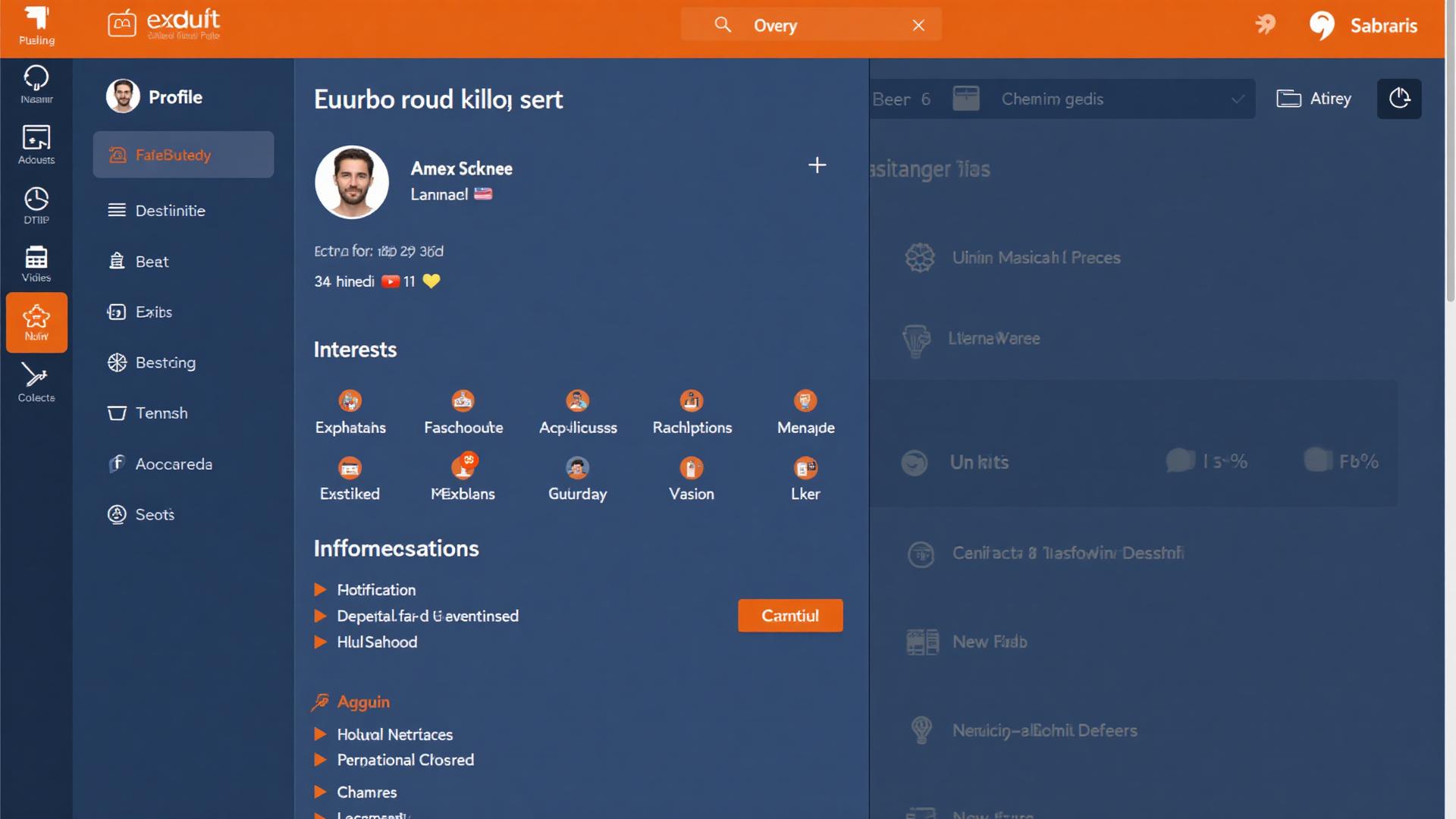Click the Atirey folder button

pos(1313,99)
